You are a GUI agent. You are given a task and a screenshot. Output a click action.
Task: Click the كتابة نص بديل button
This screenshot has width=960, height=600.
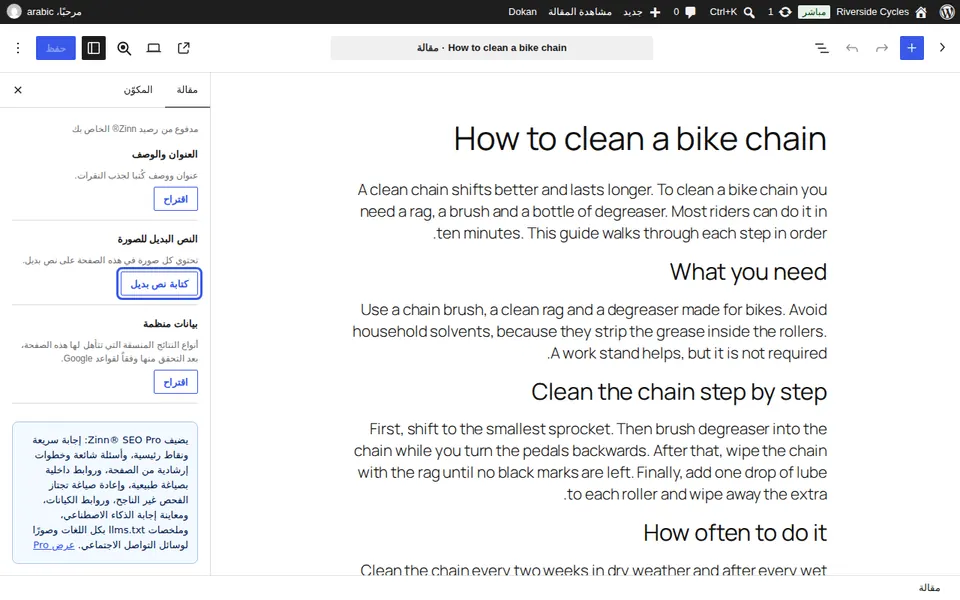coord(159,284)
